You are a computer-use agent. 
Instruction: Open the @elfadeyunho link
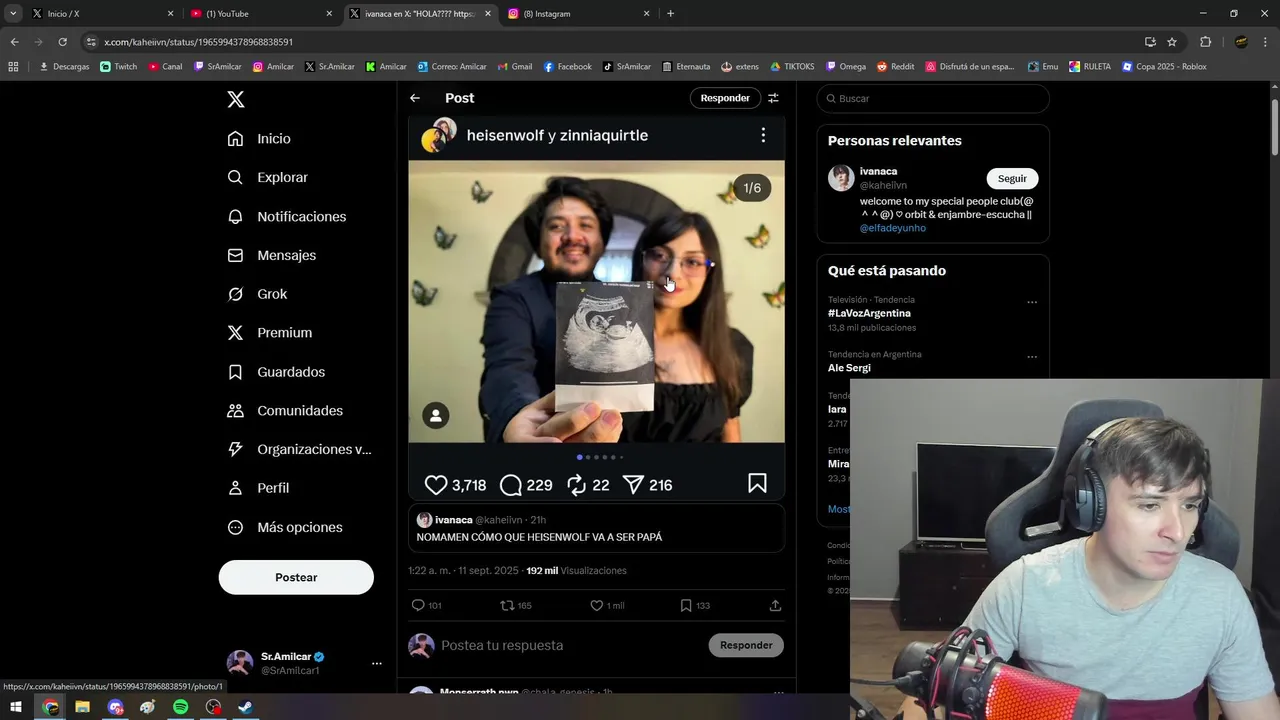pyautogui.click(x=893, y=228)
